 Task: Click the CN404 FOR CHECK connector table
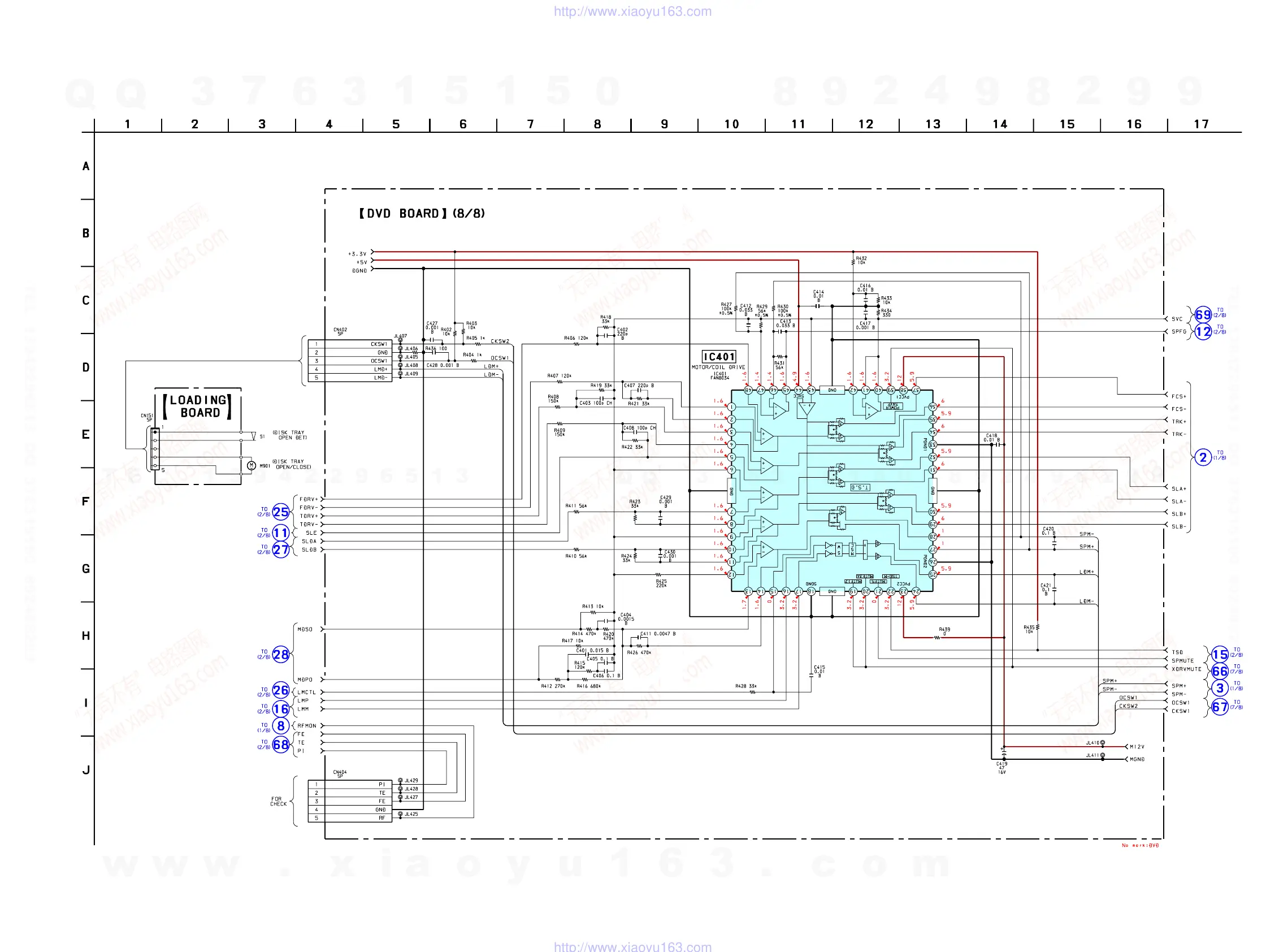click(x=350, y=801)
